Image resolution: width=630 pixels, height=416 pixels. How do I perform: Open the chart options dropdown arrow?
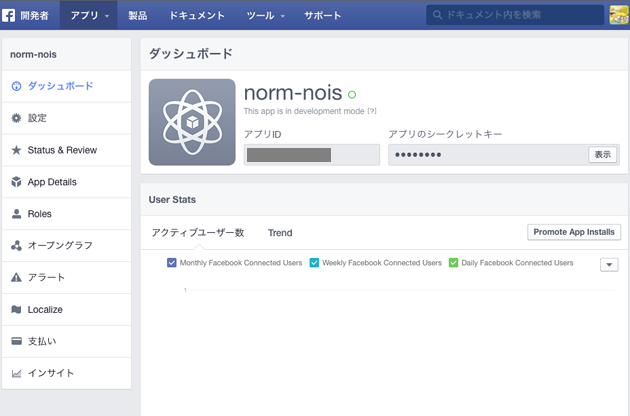click(x=609, y=264)
